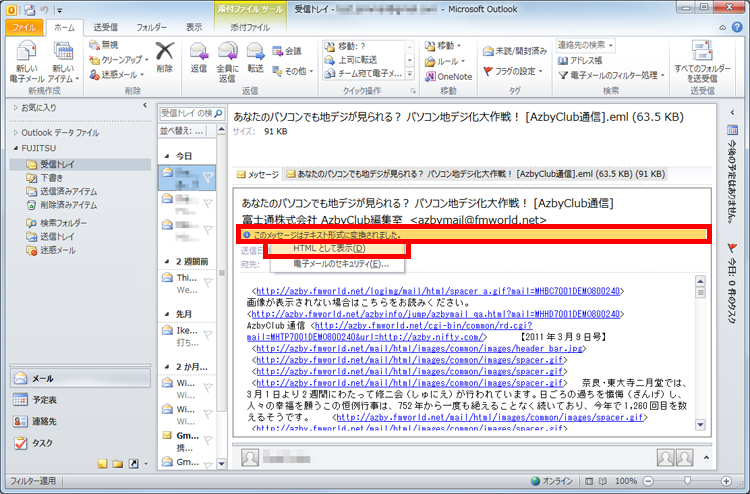The image size is (750, 494).
Task: Toggle flag on the Ike... message
Action: 208,335
